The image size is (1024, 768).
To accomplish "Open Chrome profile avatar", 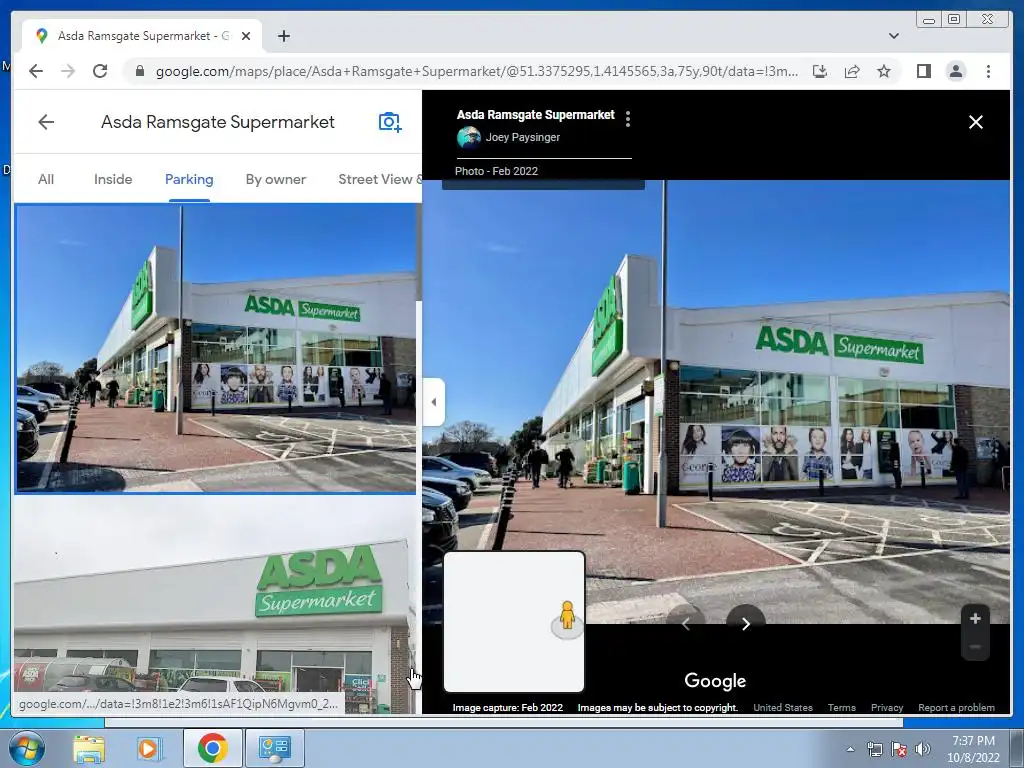I will [955, 71].
